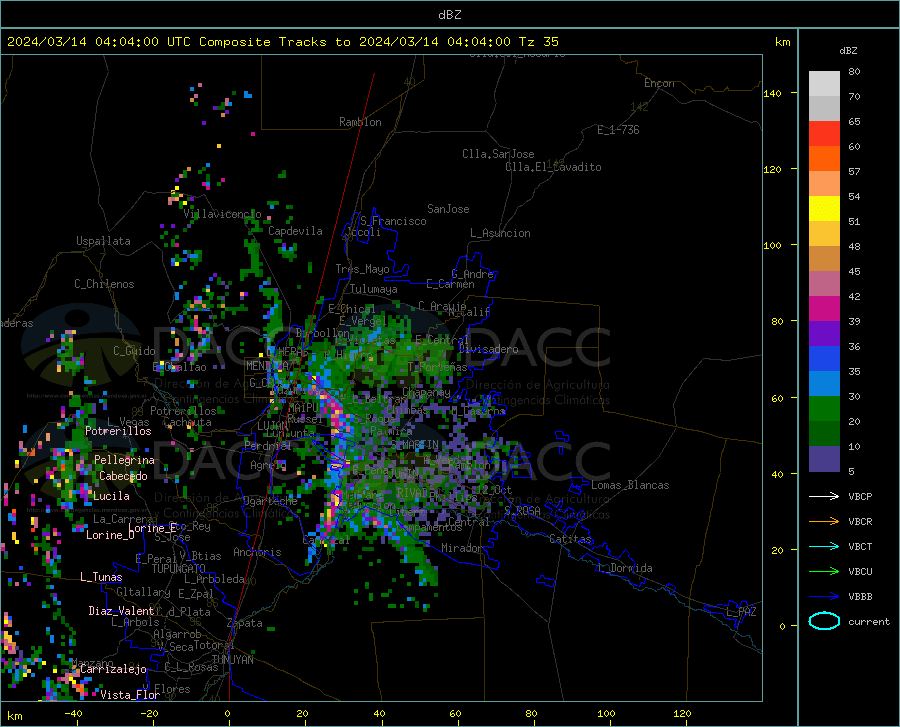Click the 100 km vertical axis tick
Viewport: 900px width, 727px height.
pos(773,246)
